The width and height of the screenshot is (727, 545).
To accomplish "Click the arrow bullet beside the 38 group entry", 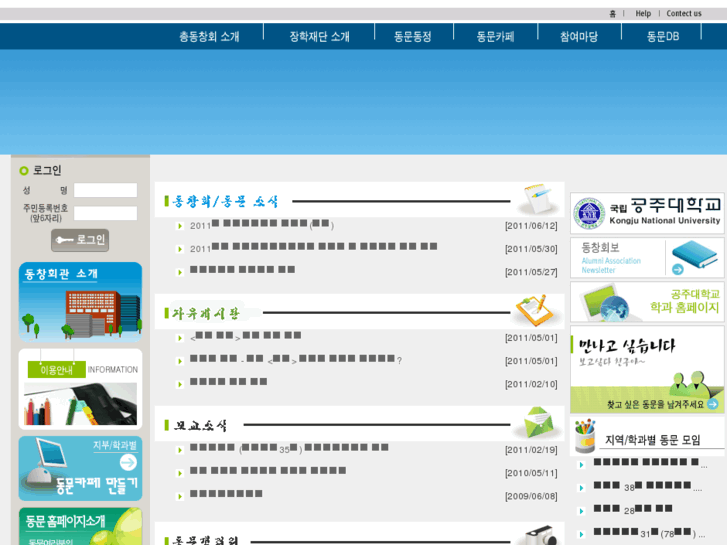I will 581,488.
